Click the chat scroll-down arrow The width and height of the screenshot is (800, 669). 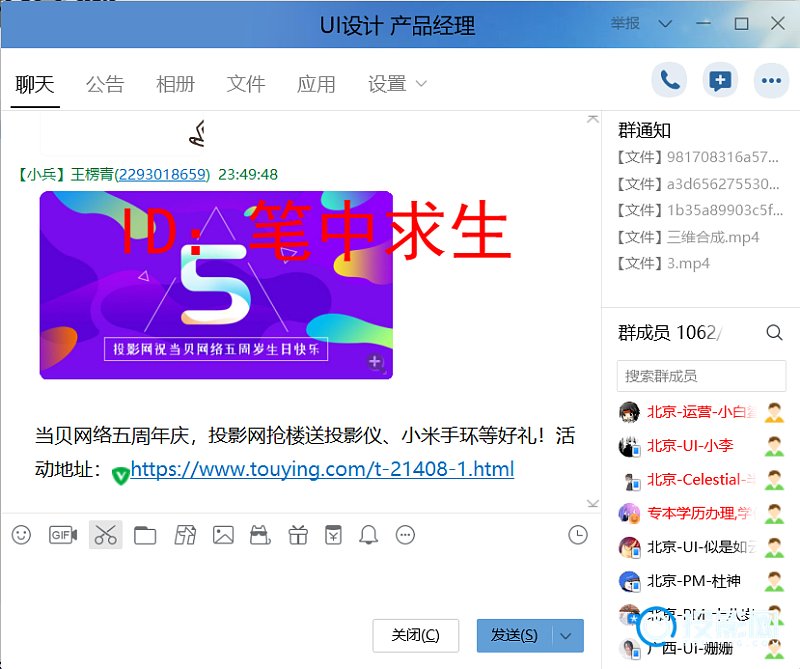592,504
